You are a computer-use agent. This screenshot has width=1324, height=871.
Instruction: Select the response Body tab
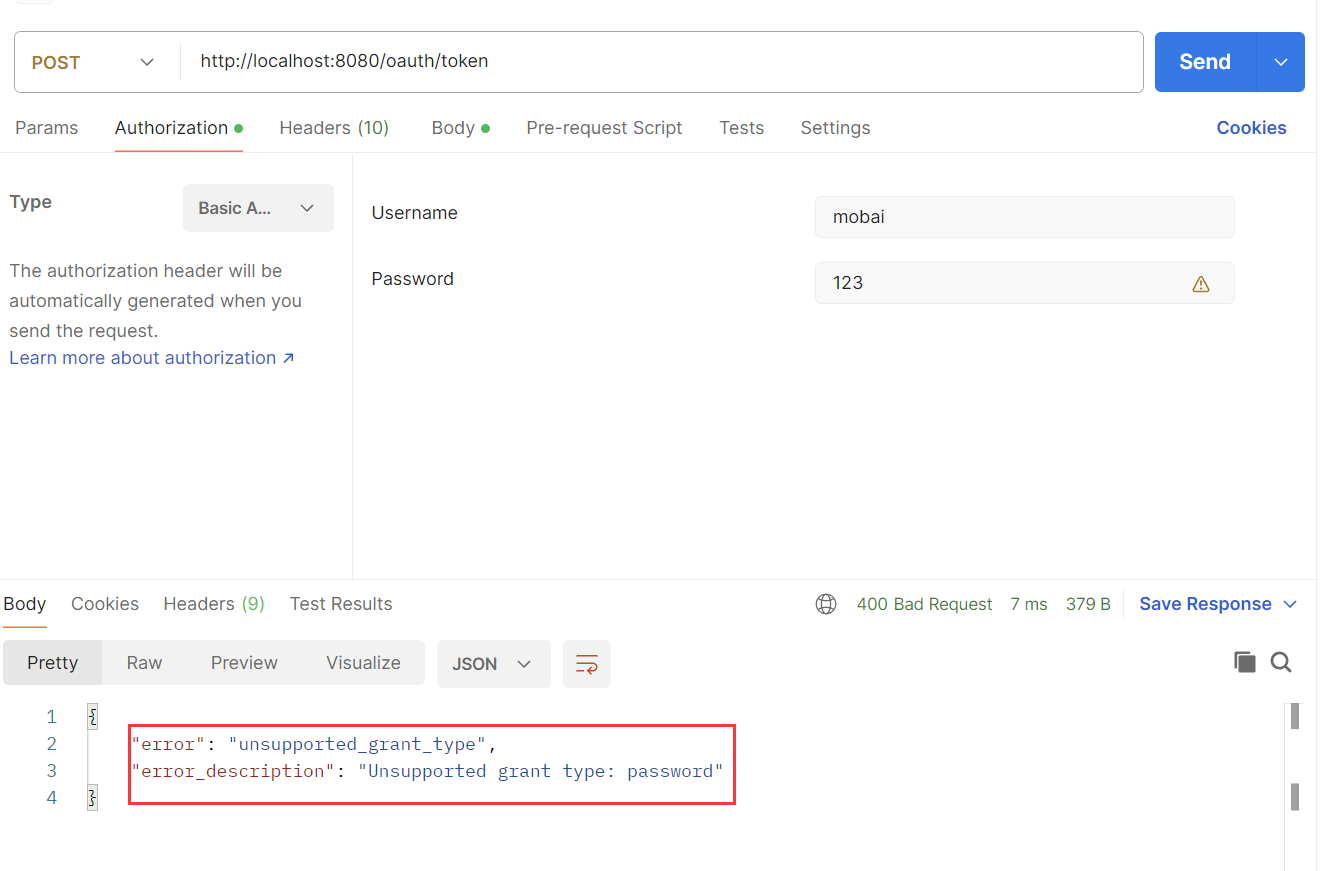point(25,604)
